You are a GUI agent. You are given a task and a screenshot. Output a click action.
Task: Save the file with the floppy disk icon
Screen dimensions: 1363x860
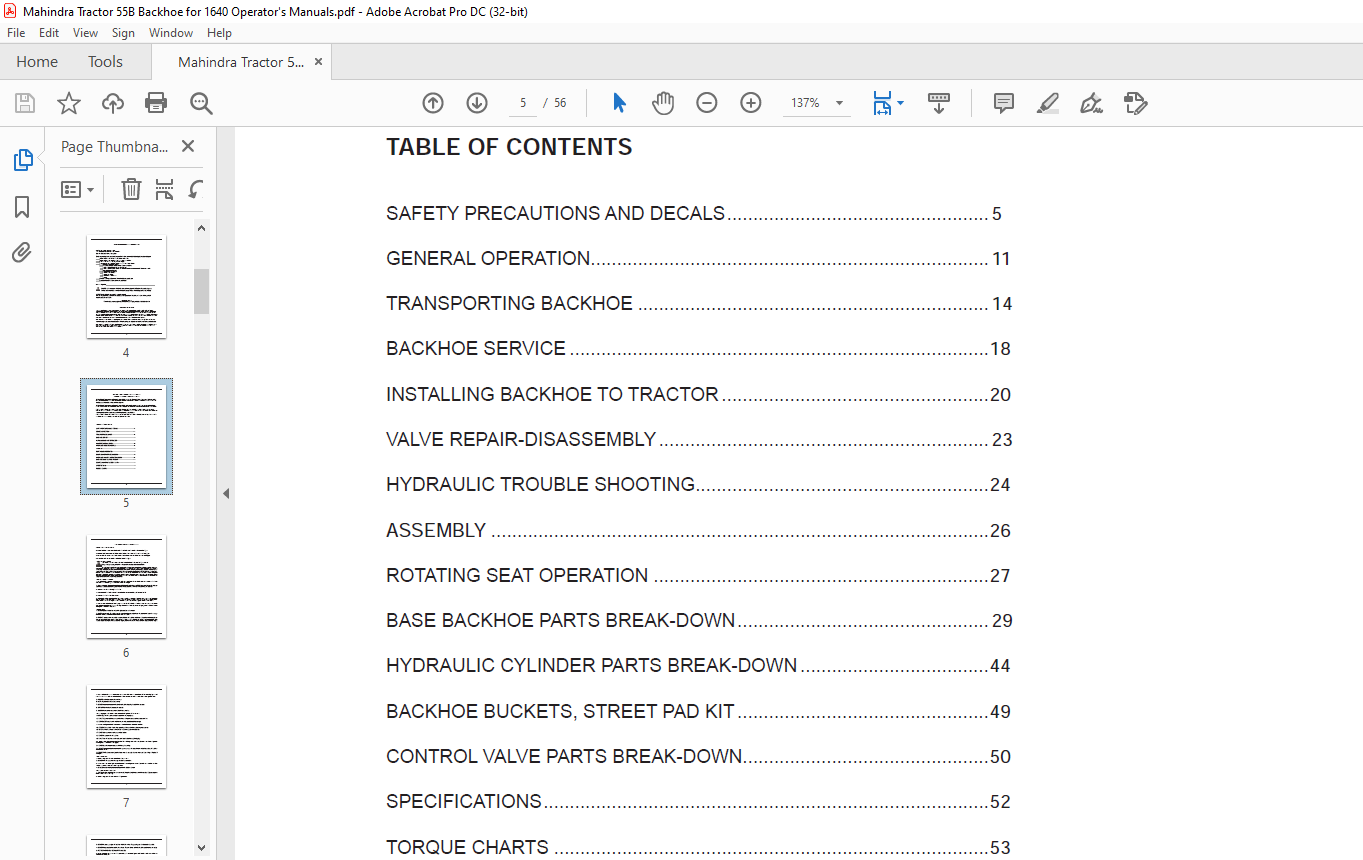coord(25,103)
